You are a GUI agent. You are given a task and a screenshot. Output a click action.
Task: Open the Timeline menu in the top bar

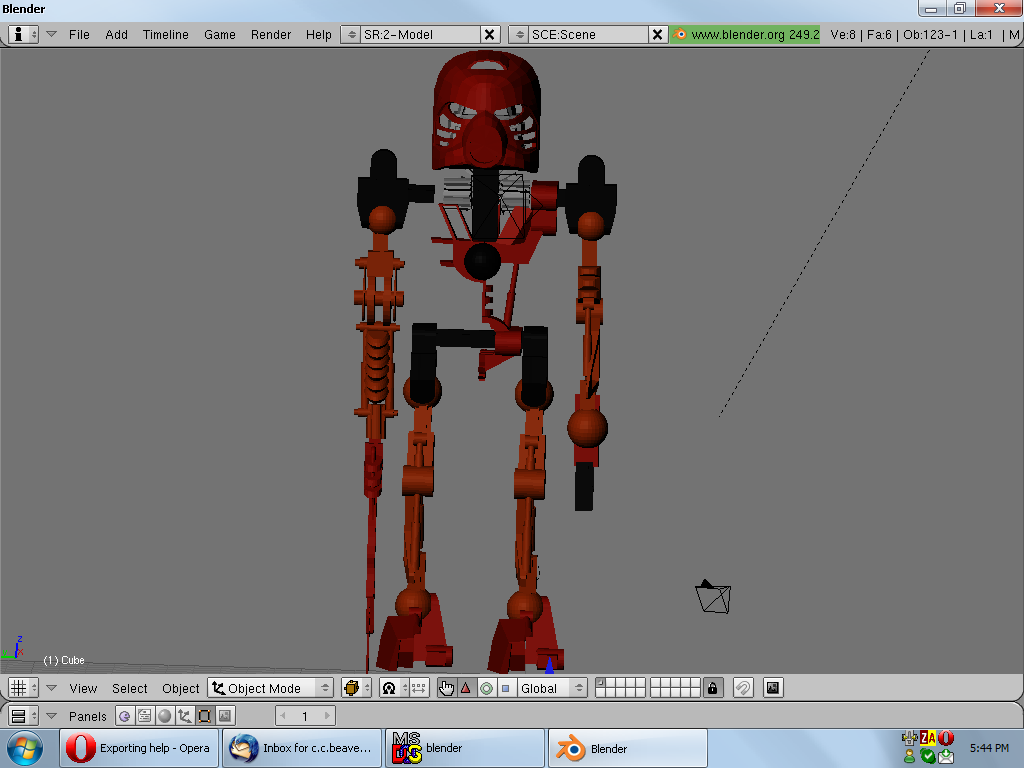coord(165,34)
